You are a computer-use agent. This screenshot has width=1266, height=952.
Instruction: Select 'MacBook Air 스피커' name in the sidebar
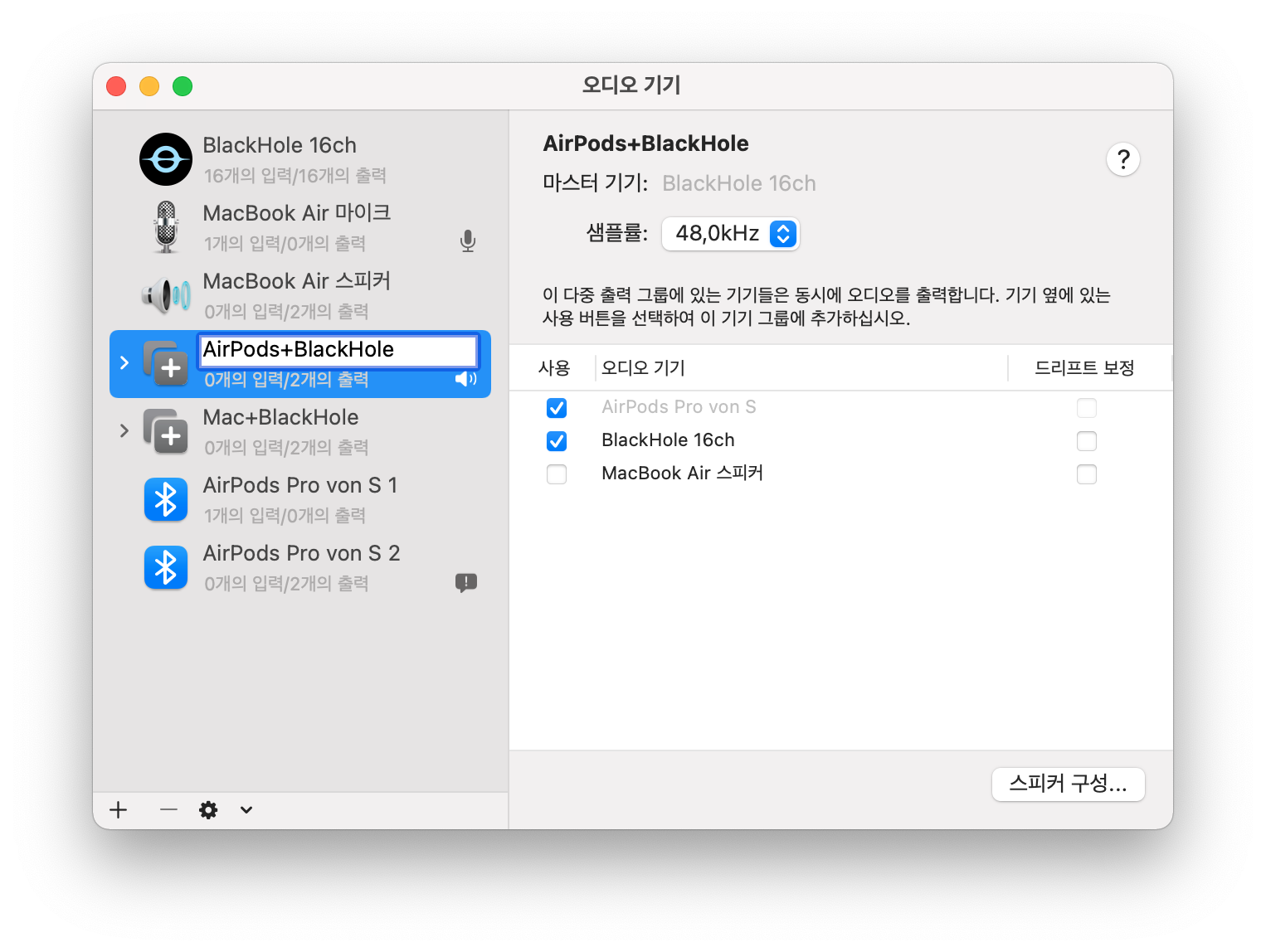pos(297,281)
